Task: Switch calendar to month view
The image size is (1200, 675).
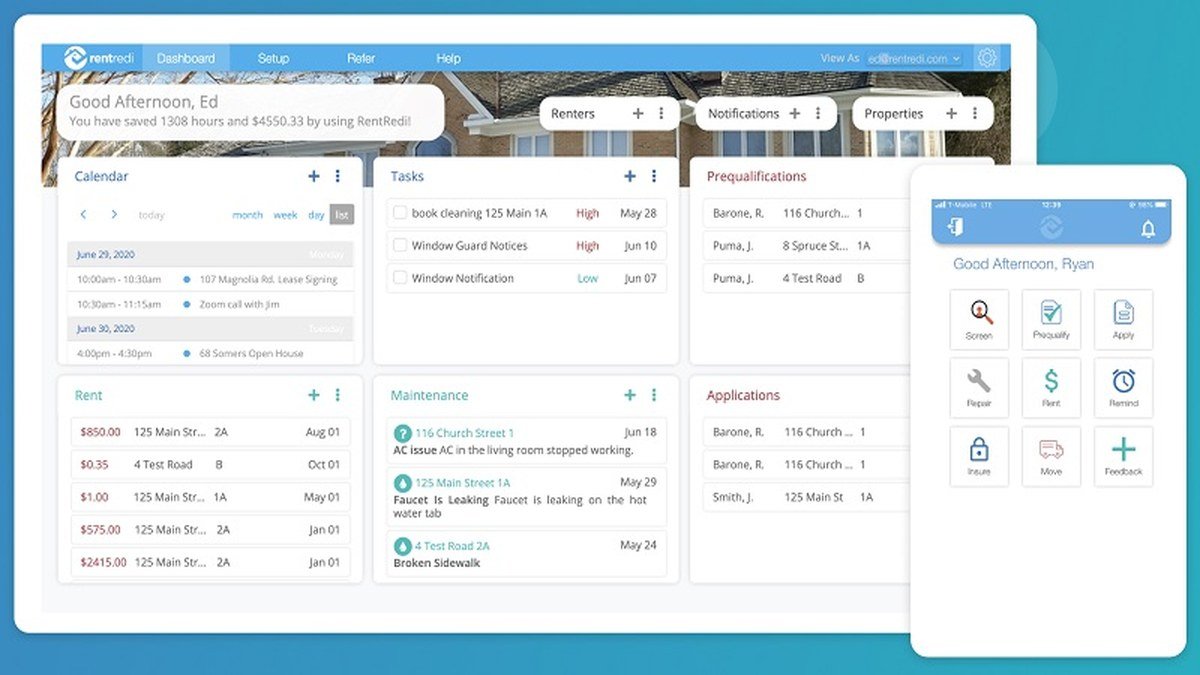Action: [247, 215]
